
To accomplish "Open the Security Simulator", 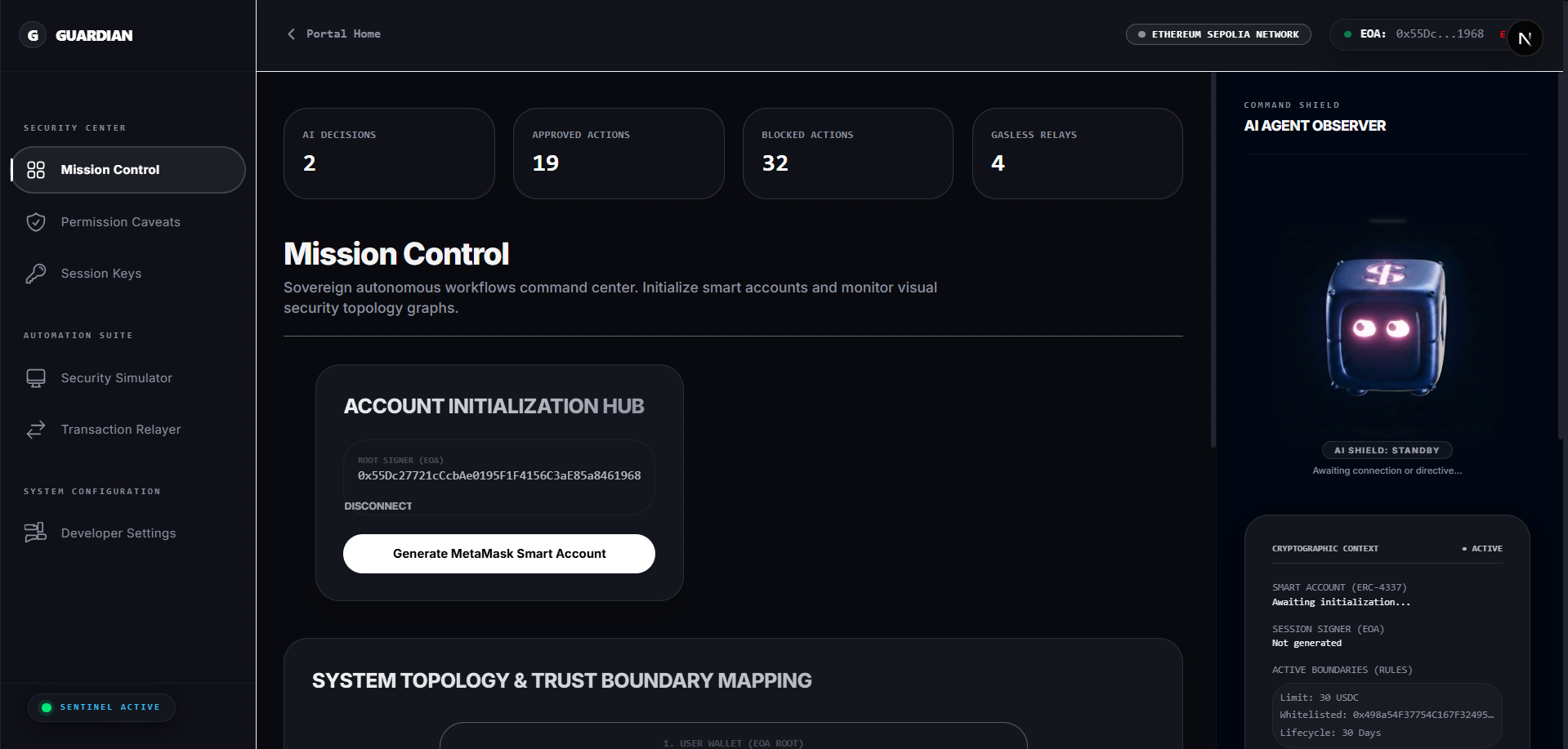I will pyautogui.click(x=128, y=378).
